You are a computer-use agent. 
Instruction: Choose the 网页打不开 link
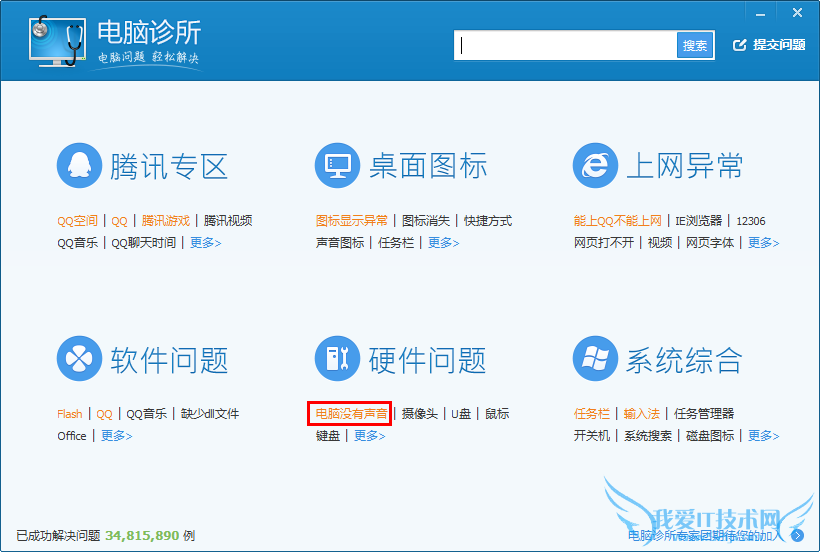tap(603, 243)
